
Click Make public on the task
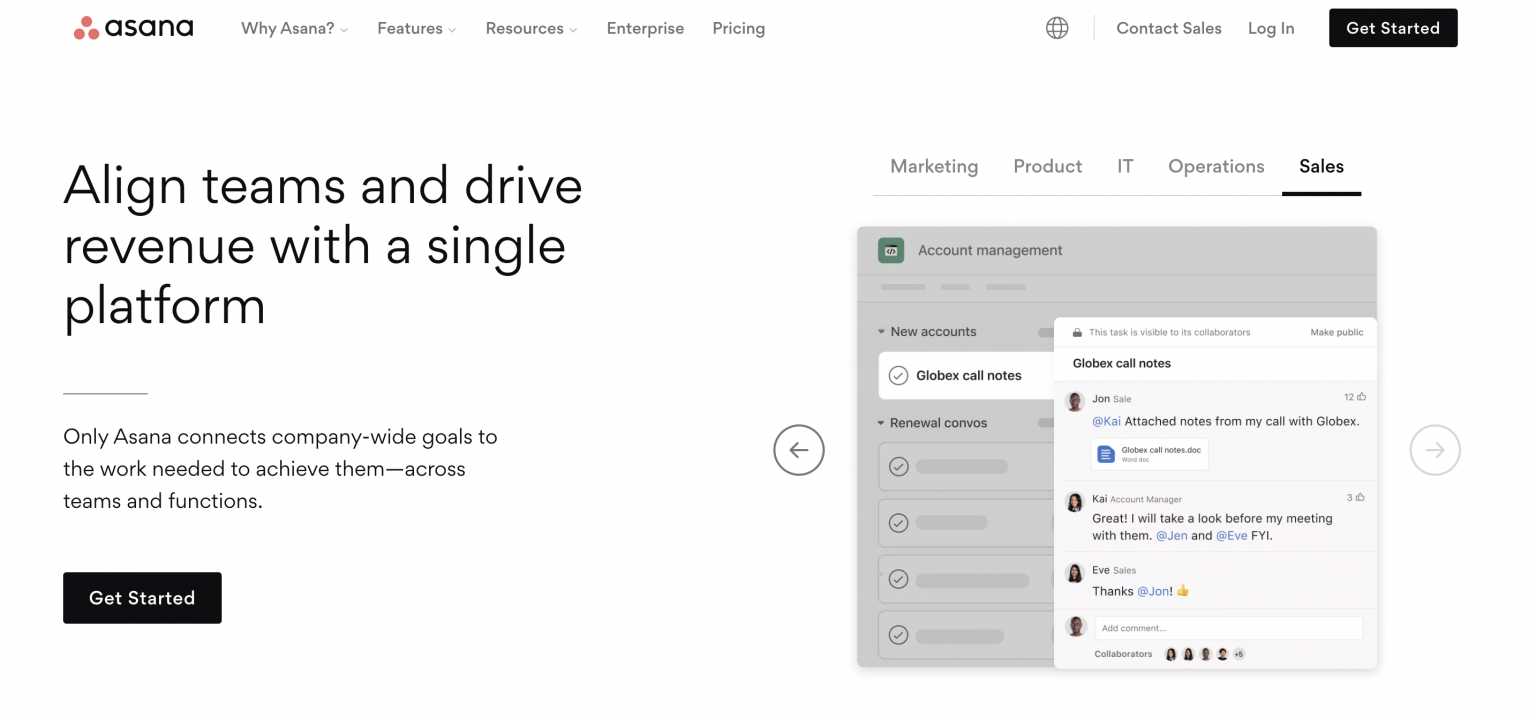(1337, 332)
